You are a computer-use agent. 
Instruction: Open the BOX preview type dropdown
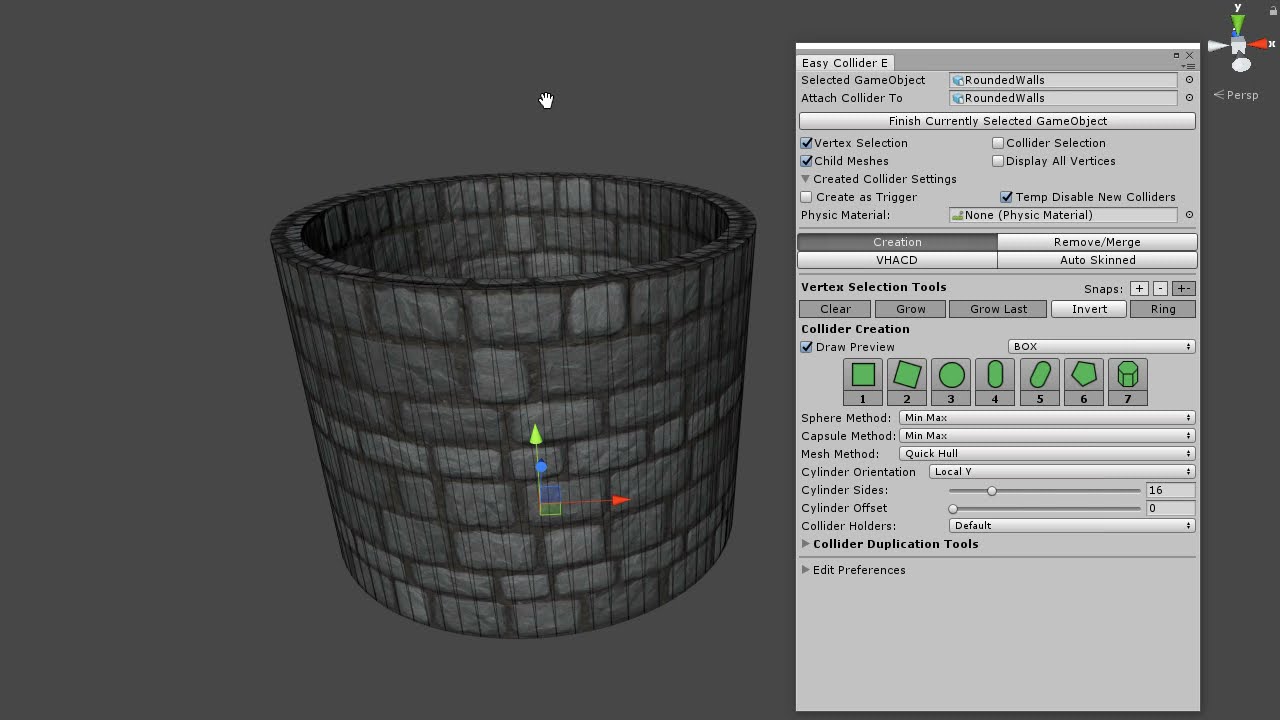point(1101,347)
